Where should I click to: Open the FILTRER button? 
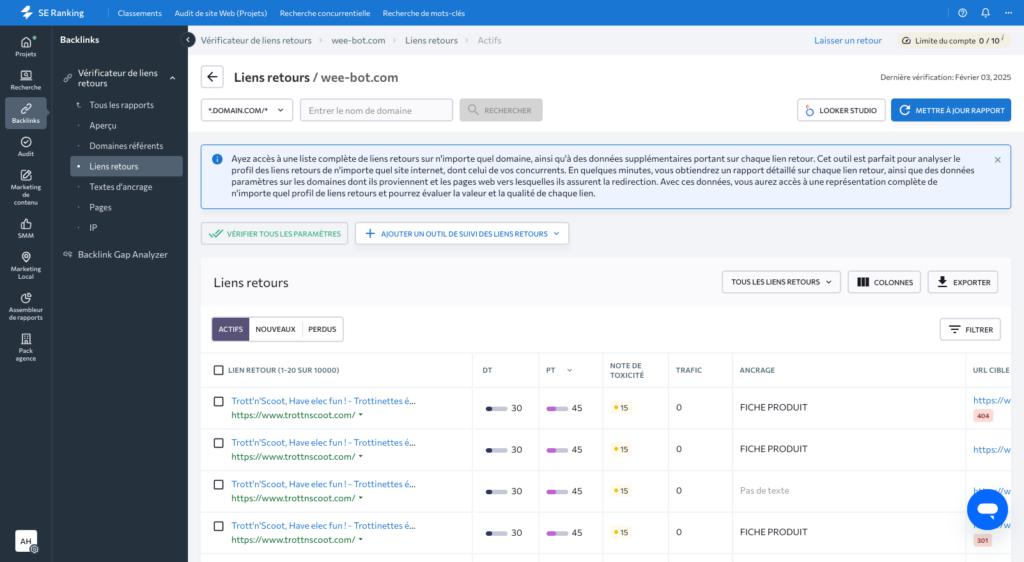(x=970, y=330)
